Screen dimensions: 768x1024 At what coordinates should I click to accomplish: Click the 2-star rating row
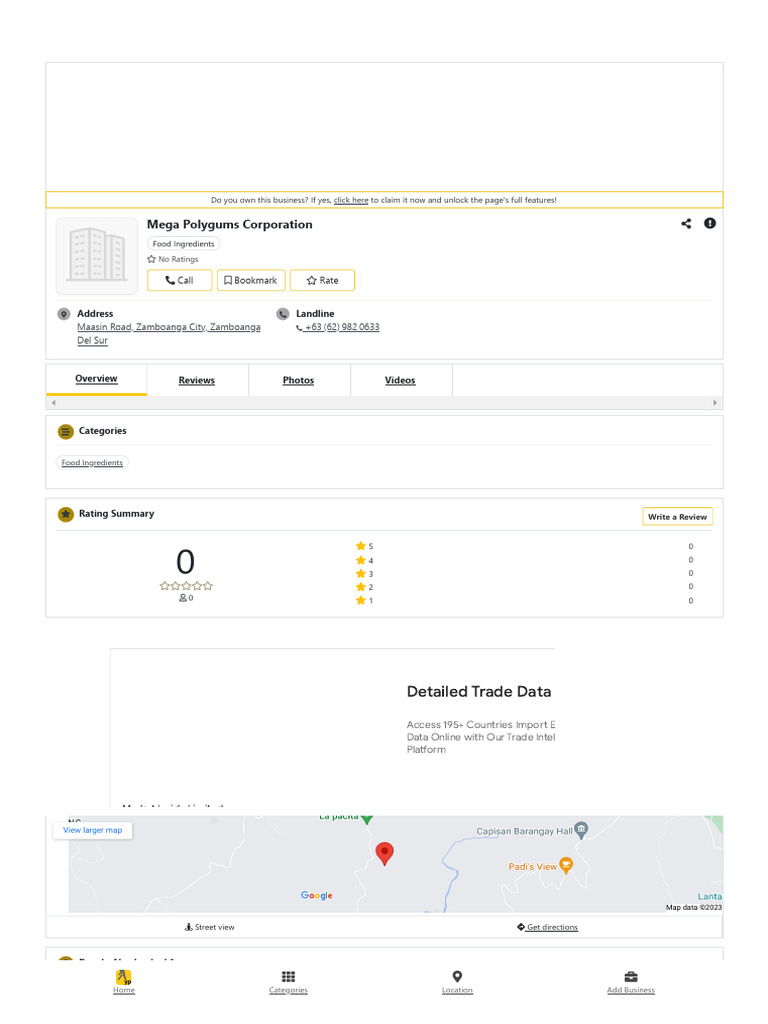coord(524,587)
